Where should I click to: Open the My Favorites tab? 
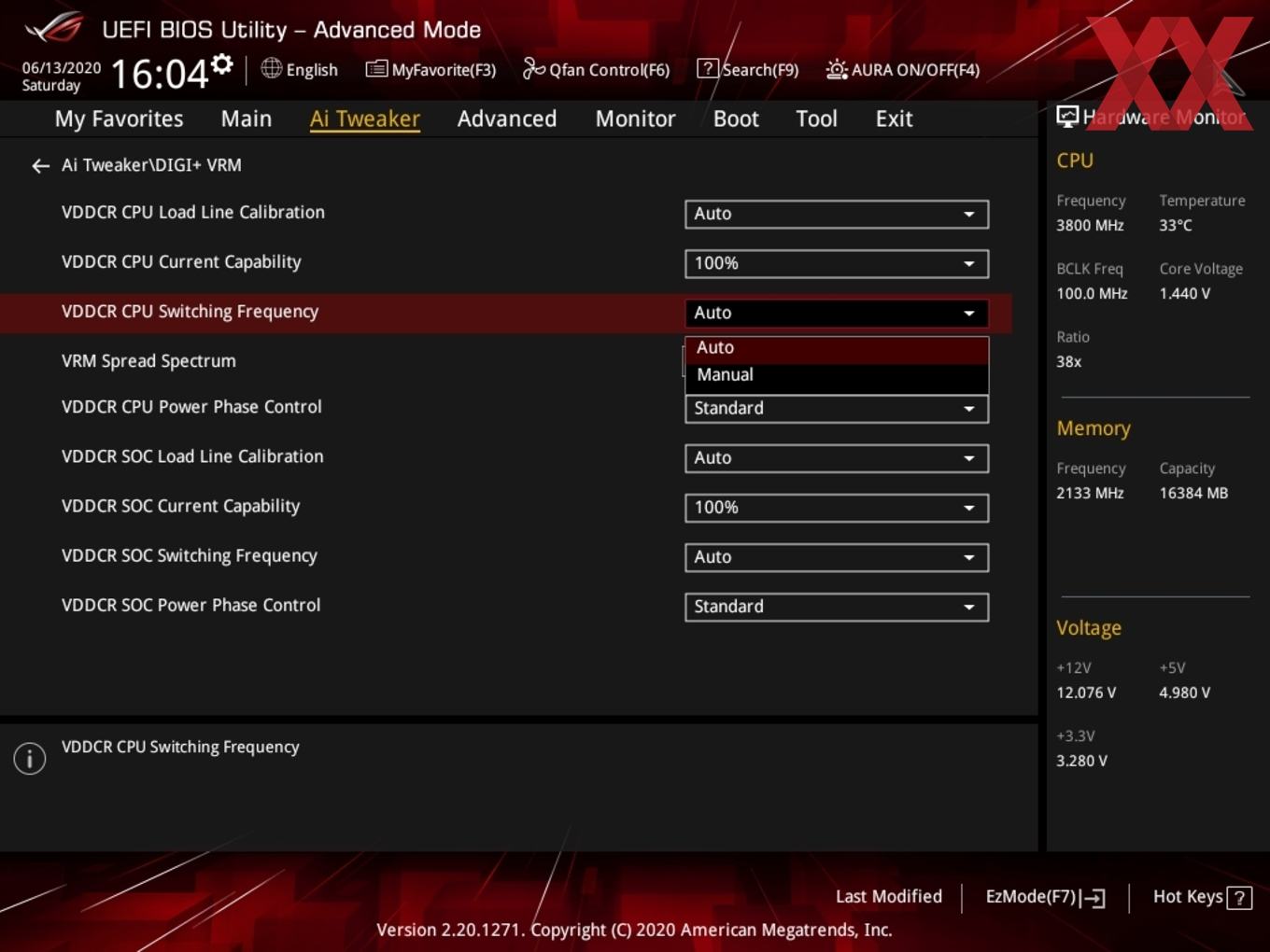pyautogui.click(x=119, y=119)
